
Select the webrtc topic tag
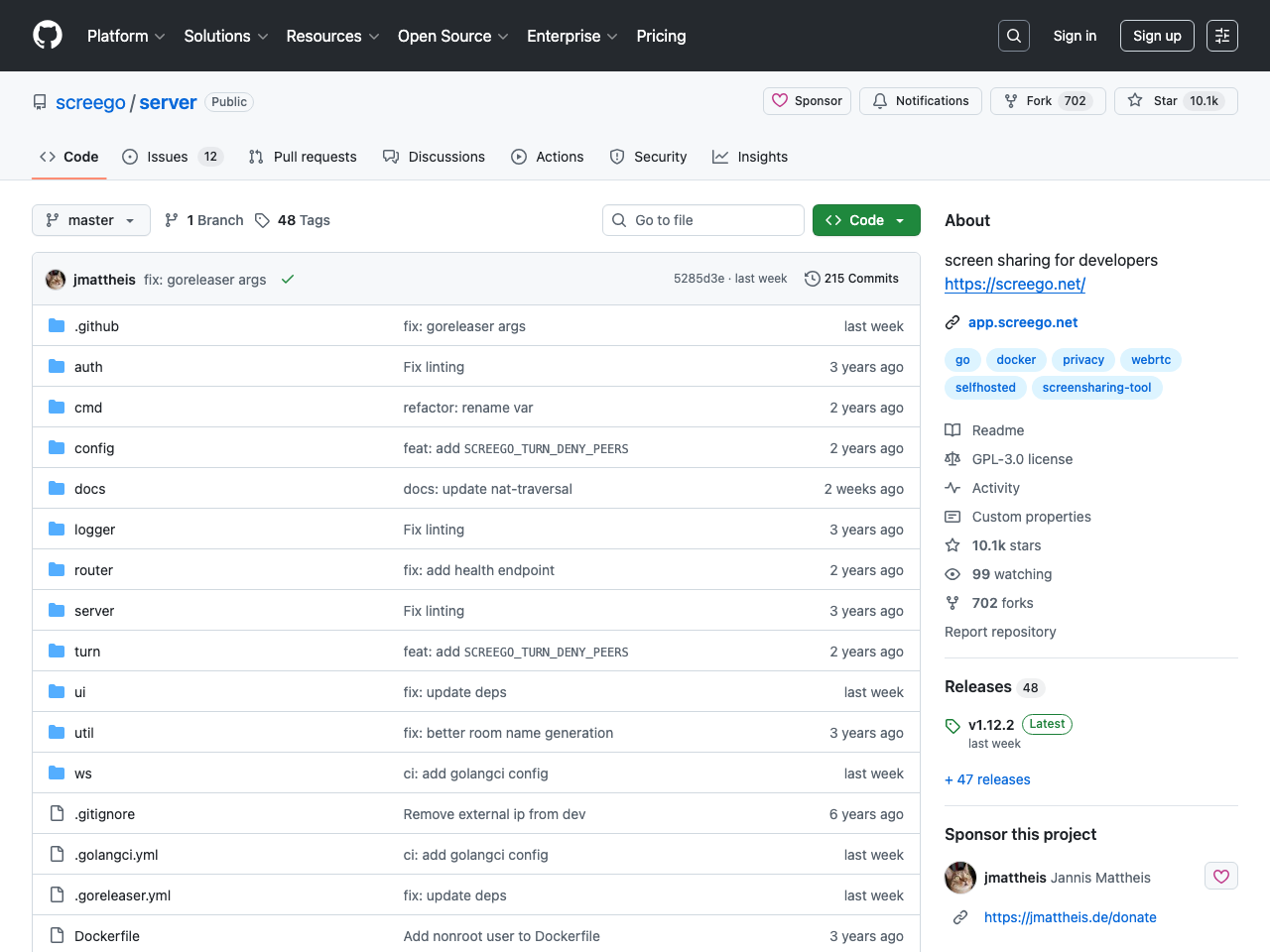click(x=1150, y=360)
